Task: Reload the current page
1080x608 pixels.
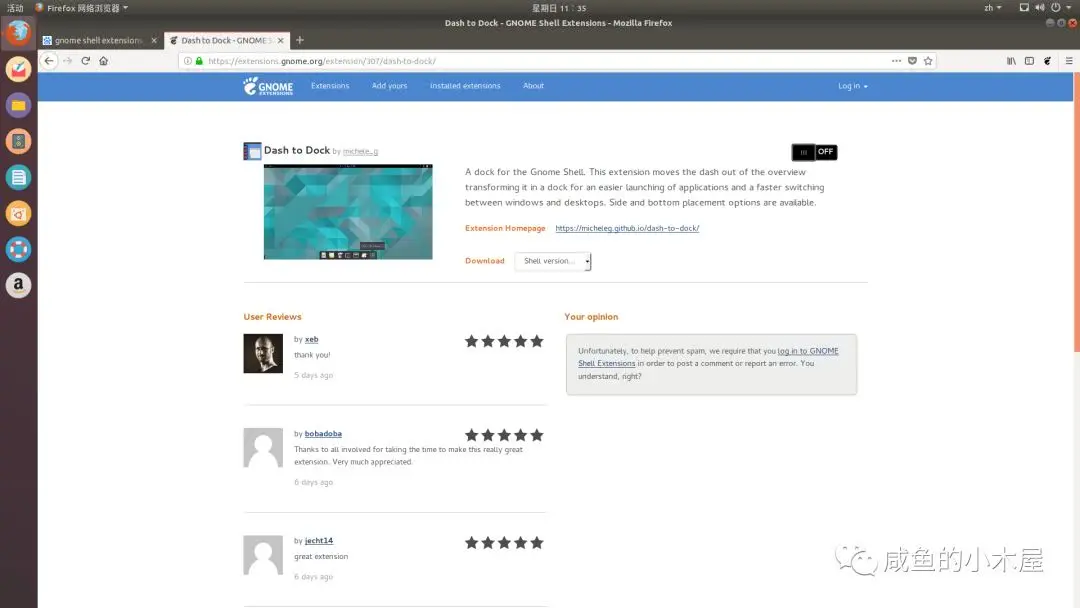Action: point(85,61)
